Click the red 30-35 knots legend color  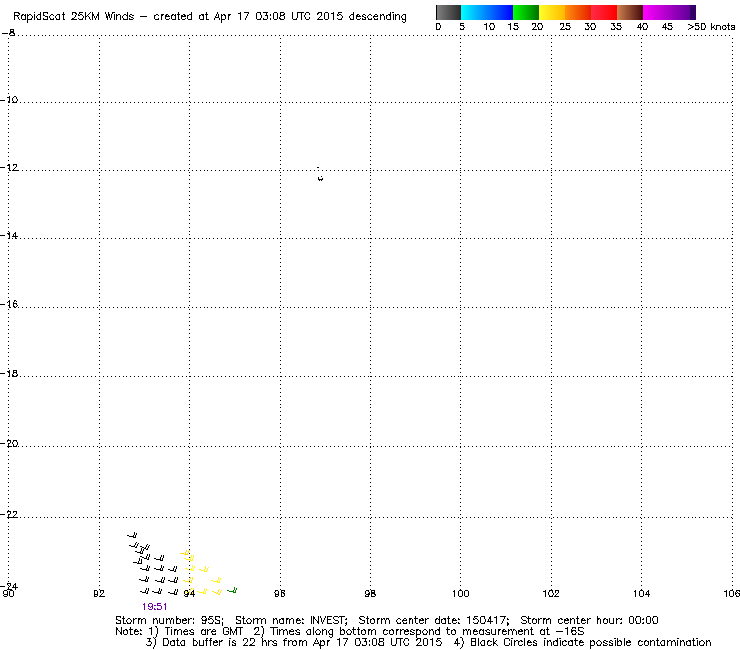point(604,12)
